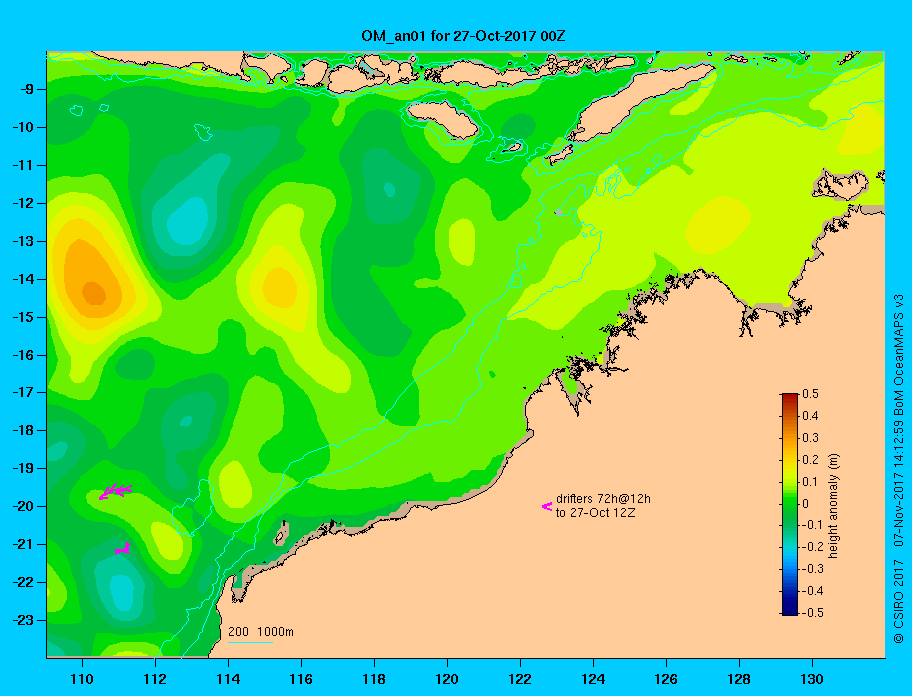Click the colorbar value -0.4
Screen dimensions: 912x696
812,591
